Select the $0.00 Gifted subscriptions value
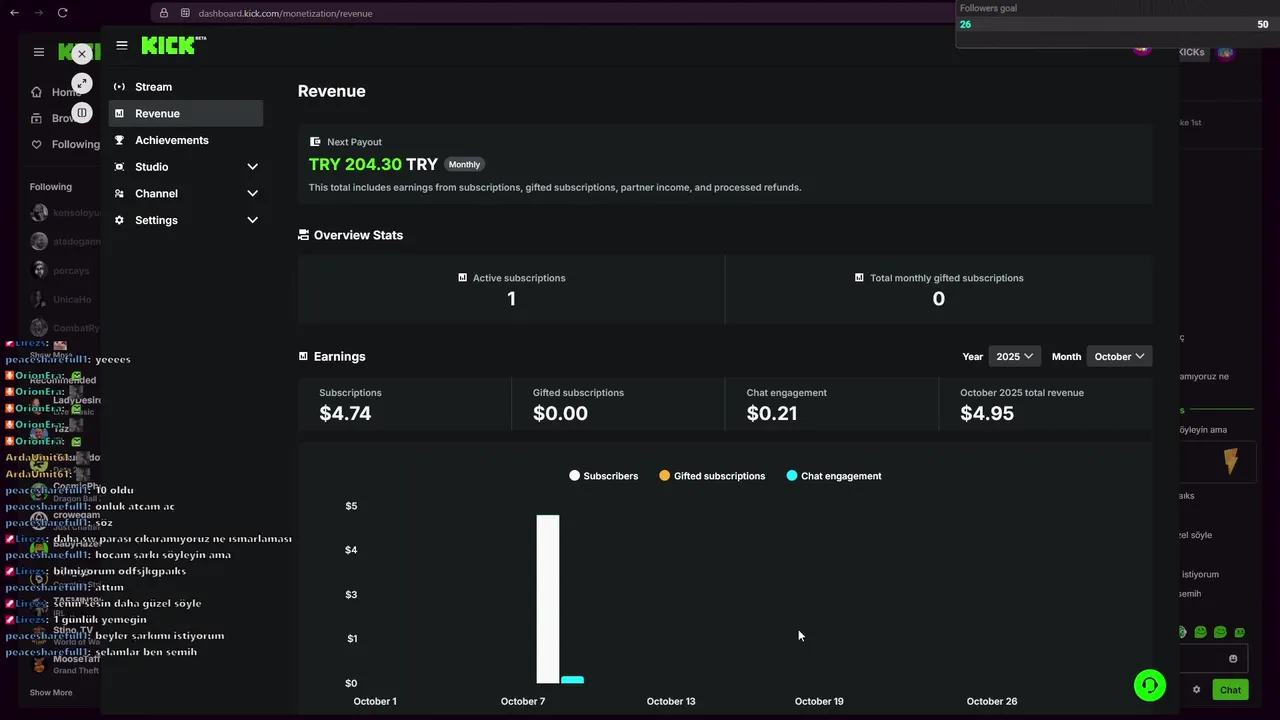Viewport: 1280px width, 720px height. pyautogui.click(x=560, y=413)
